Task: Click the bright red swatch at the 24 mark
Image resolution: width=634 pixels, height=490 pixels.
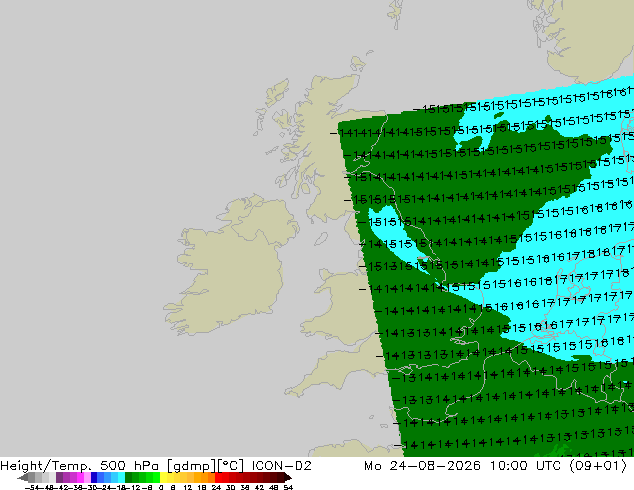Action: point(218,477)
